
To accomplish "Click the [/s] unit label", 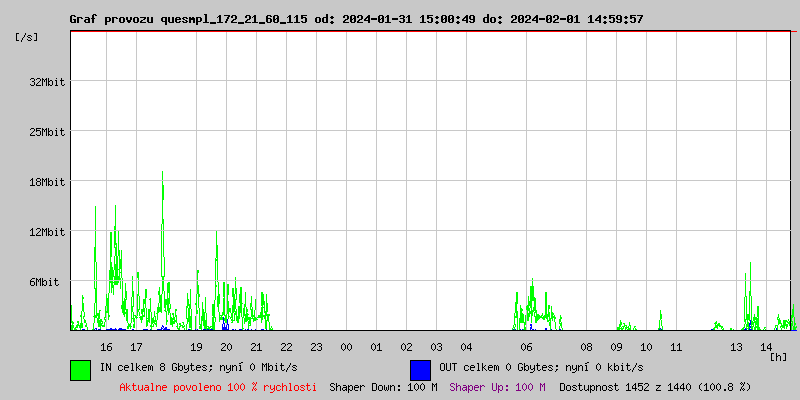I will pyautogui.click(x=28, y=37).
